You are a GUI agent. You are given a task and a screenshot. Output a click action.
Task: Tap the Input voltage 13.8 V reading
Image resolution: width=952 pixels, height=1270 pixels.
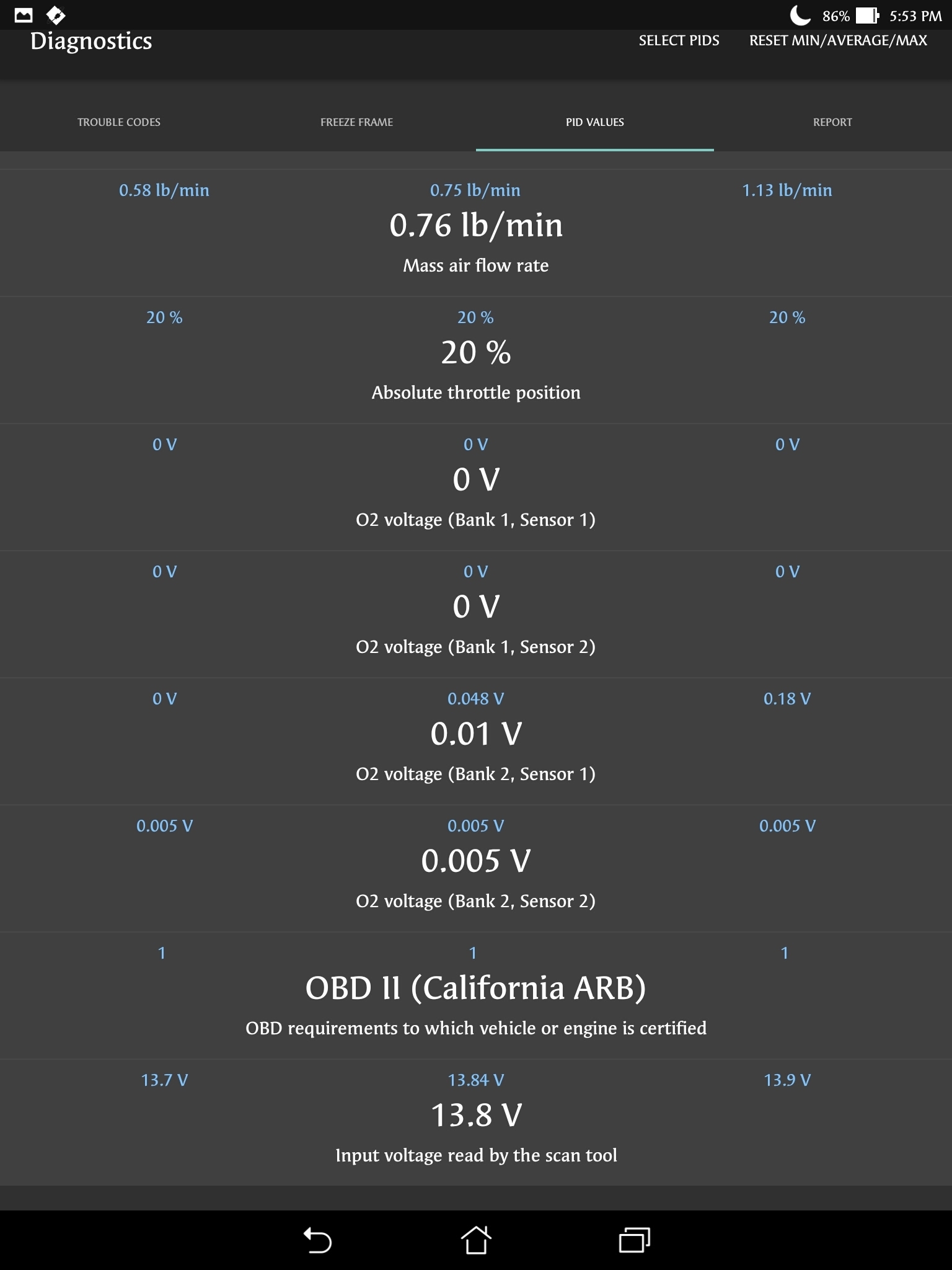coord(476,1116)
